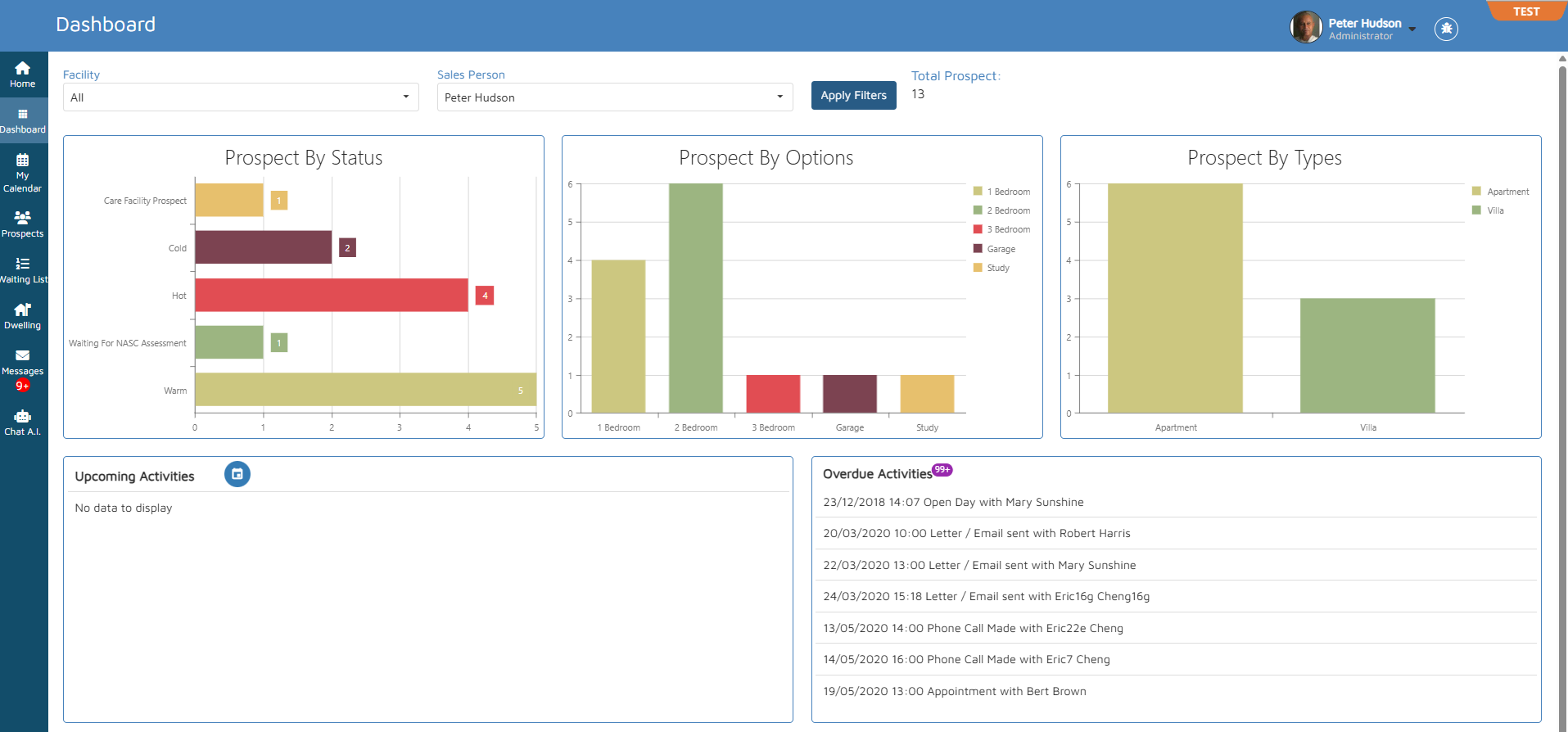Launch Chat A.I. from sidebar
Image resolution: width=1568 pixels, height=732 pixels.
tap(23, 422)
